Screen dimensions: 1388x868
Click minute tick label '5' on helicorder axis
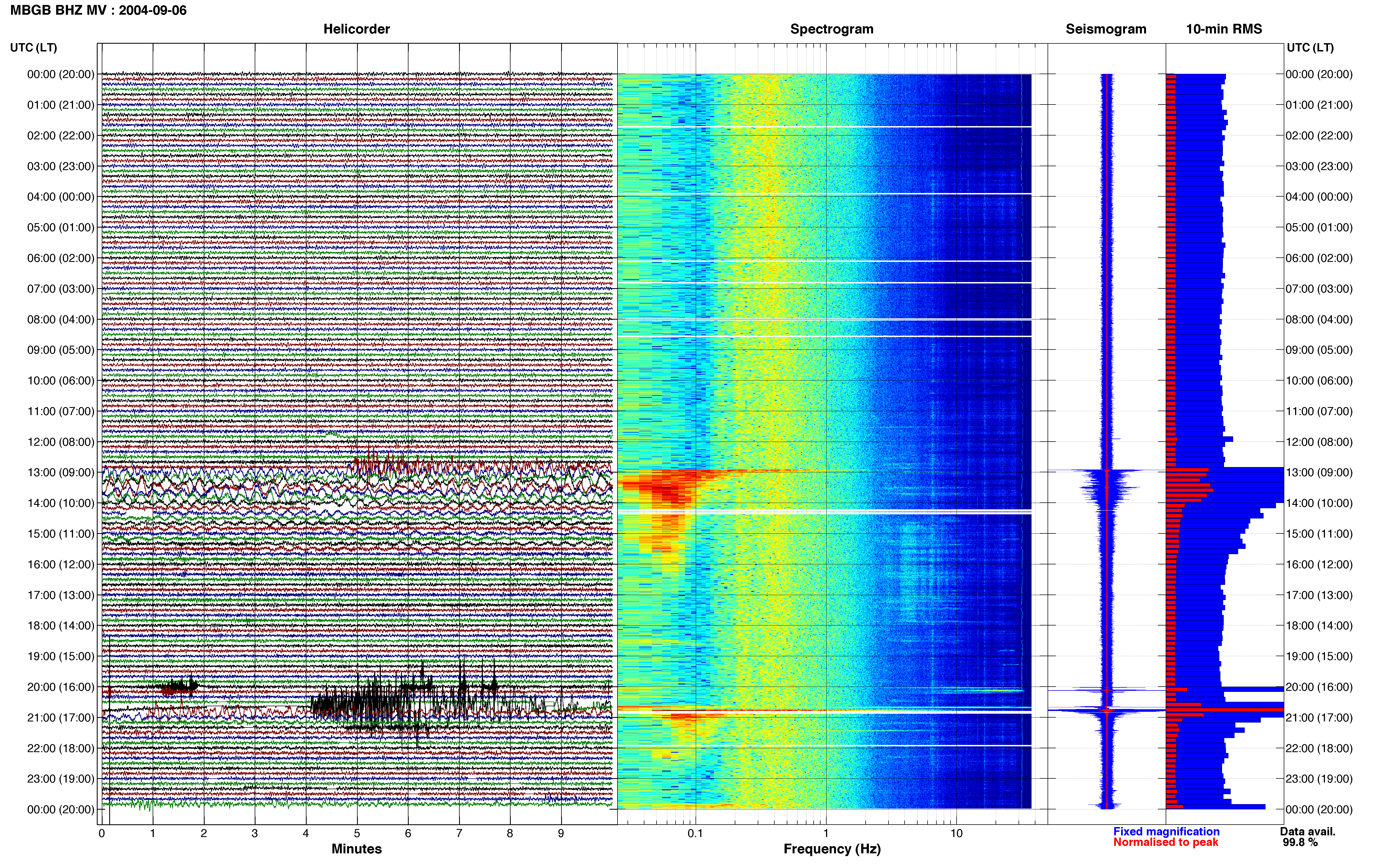[357, 833]
